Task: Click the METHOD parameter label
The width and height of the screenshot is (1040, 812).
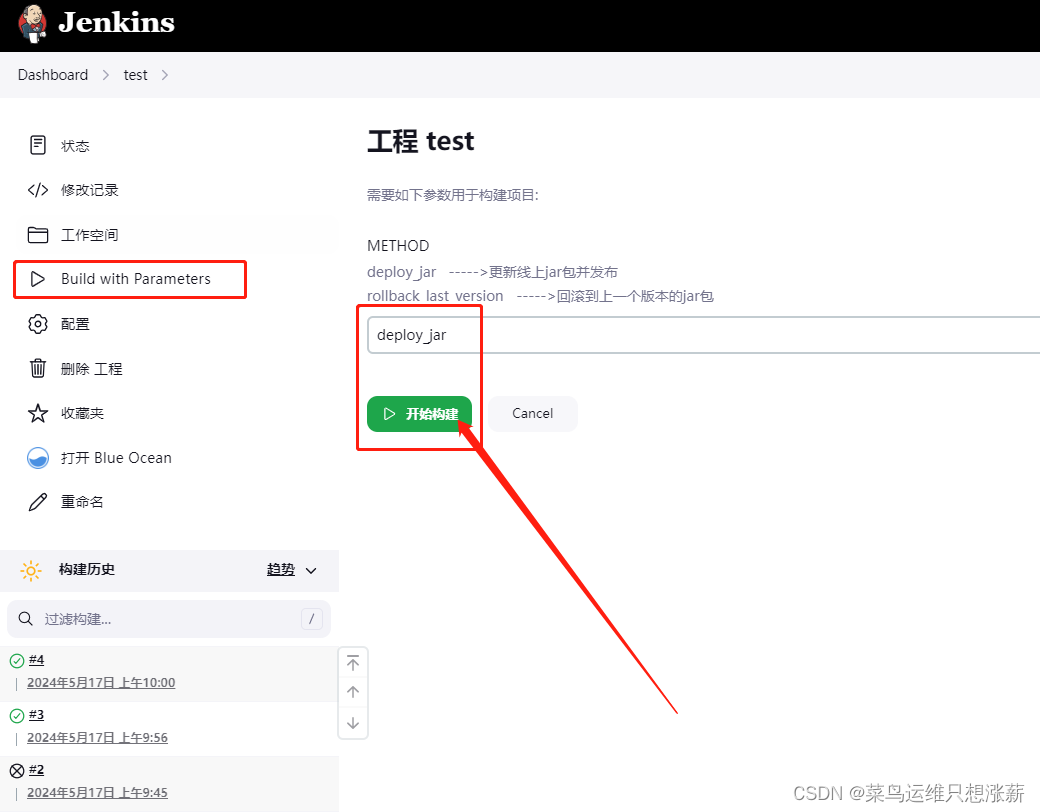Action: point(398,246)
